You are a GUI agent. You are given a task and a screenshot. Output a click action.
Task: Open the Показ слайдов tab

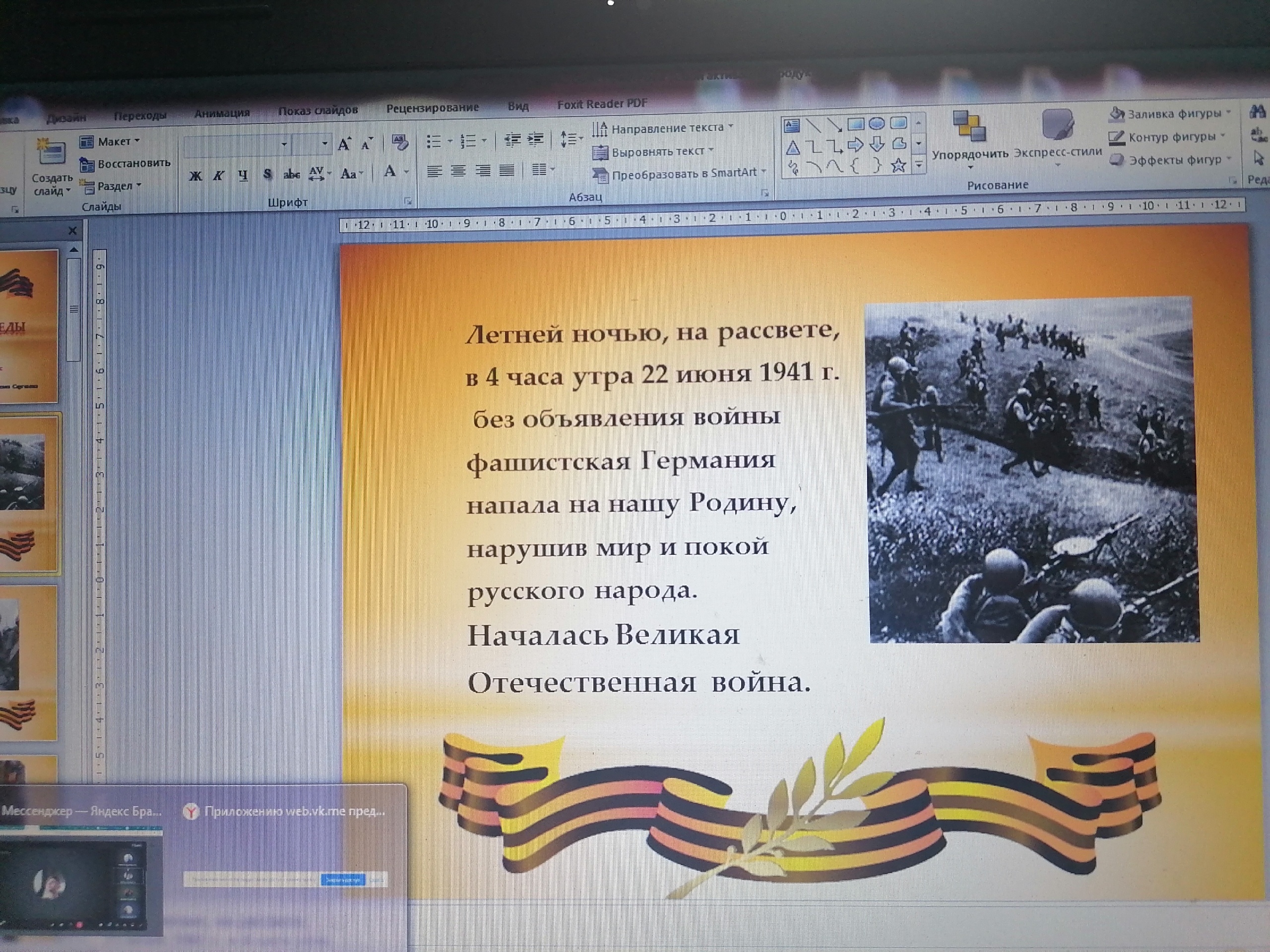317,110
